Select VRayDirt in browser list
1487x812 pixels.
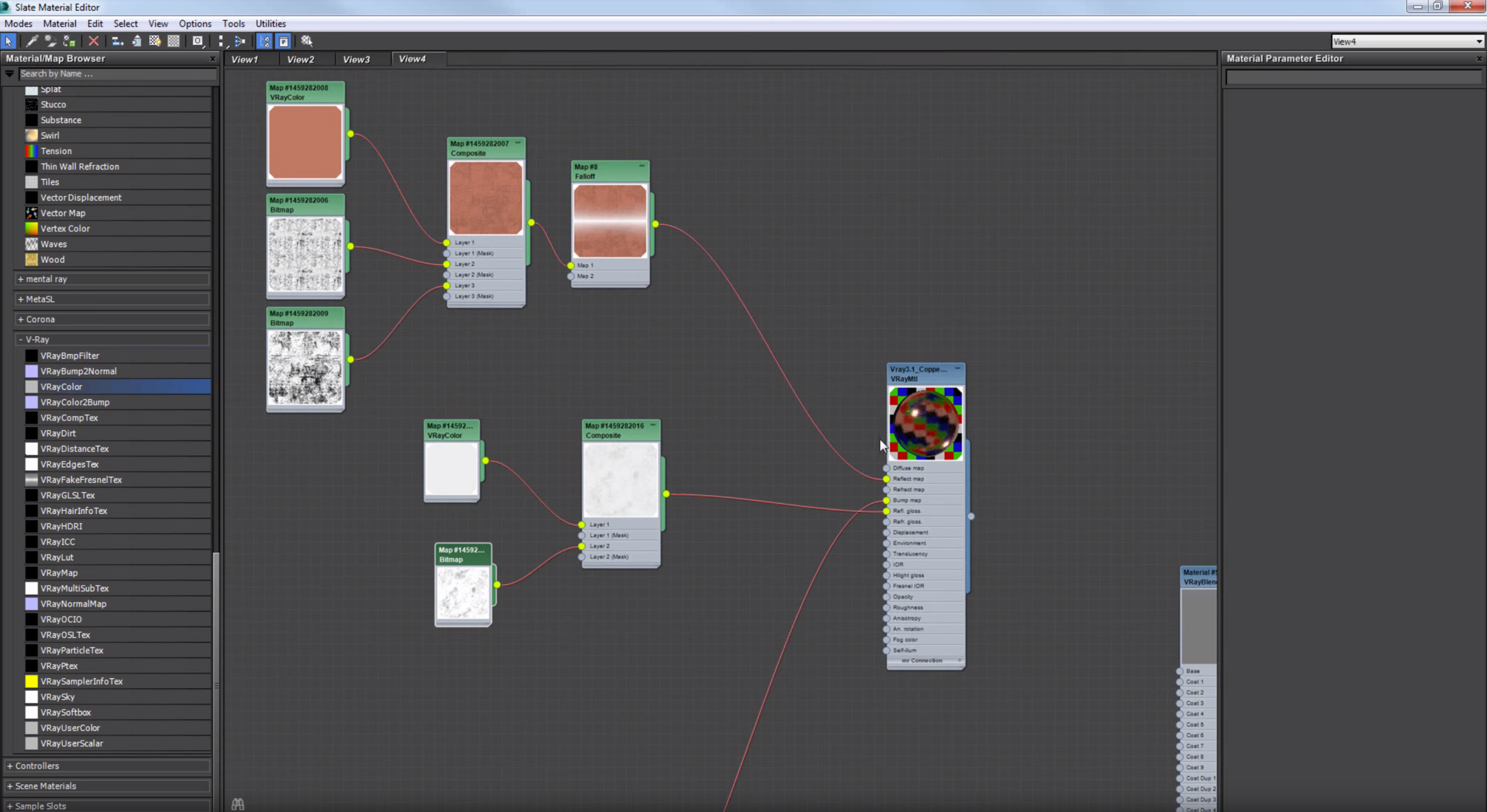[118, 433]
